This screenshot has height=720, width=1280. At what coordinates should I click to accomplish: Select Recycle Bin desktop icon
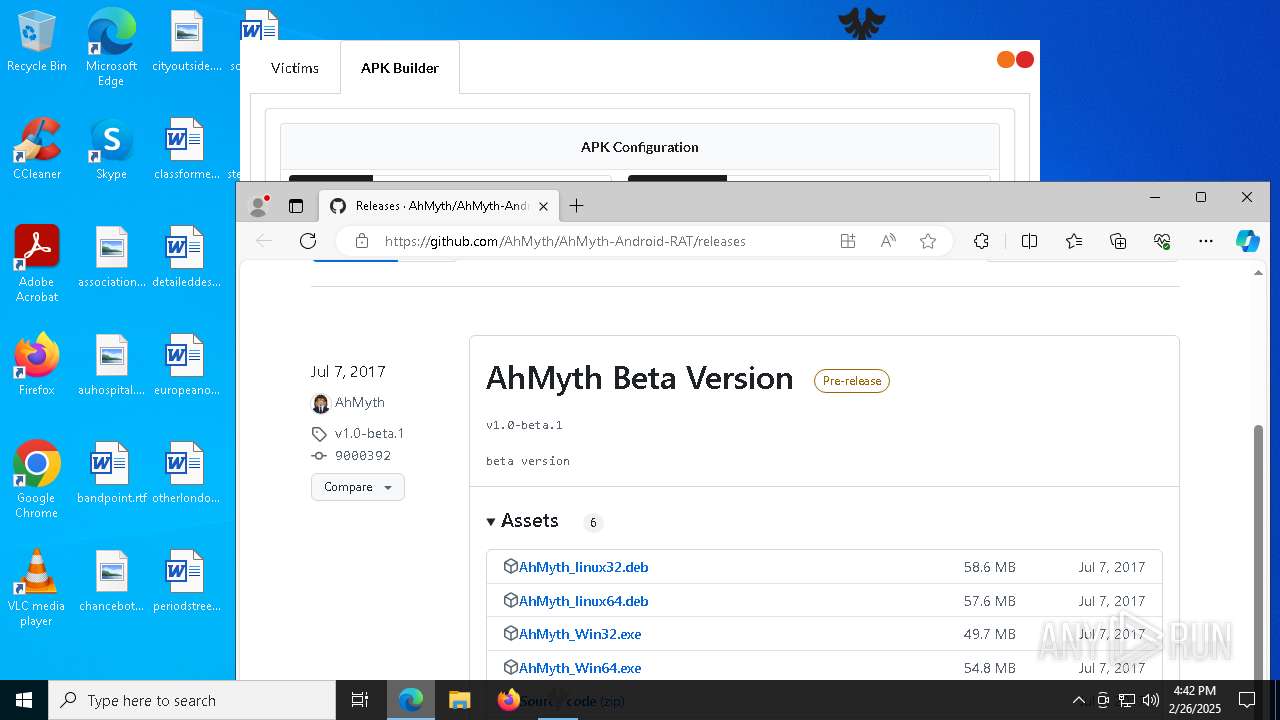click(x=37, y=42)
